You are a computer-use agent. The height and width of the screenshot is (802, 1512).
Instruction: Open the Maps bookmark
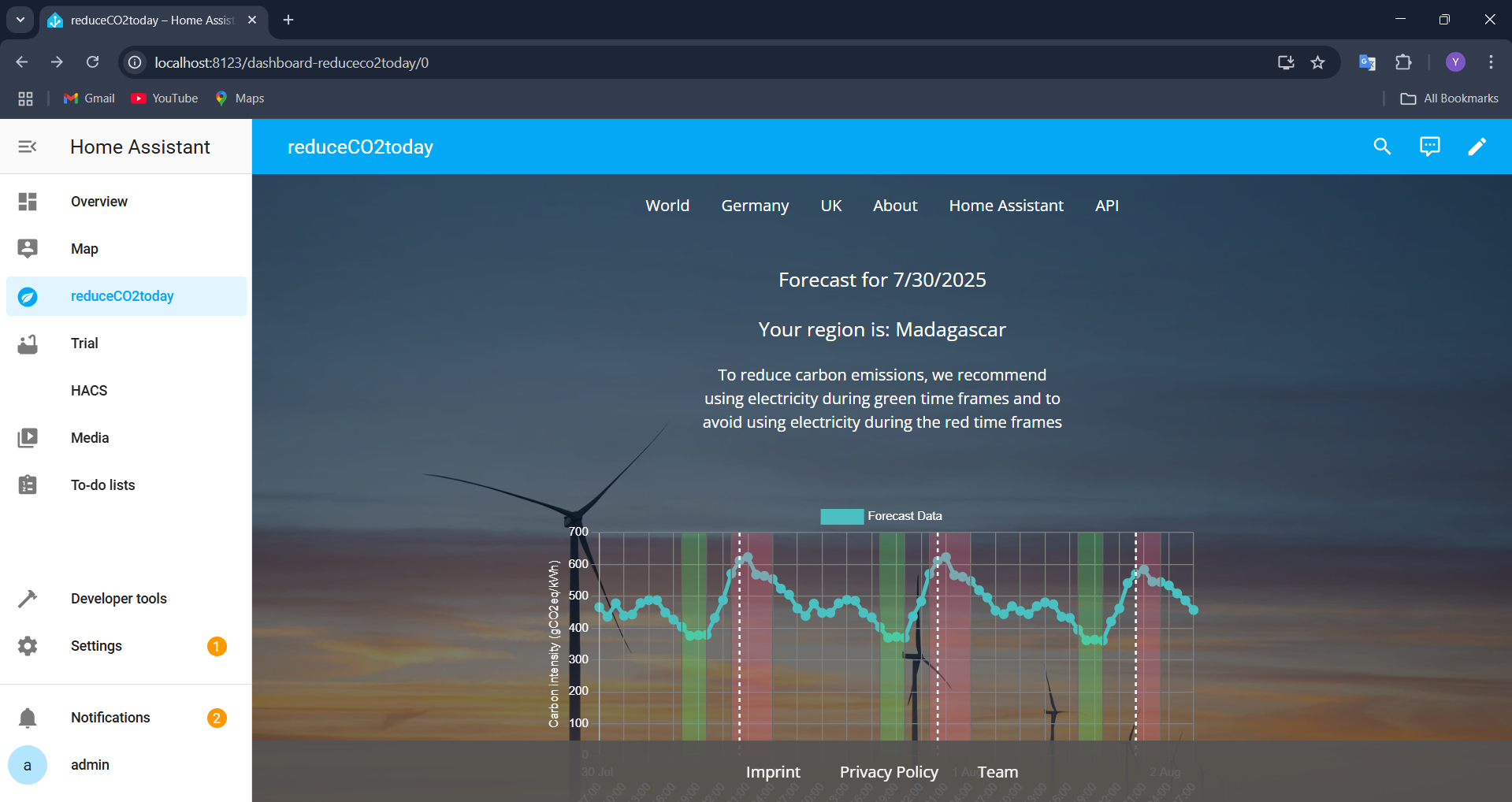[x=240, y=98]
